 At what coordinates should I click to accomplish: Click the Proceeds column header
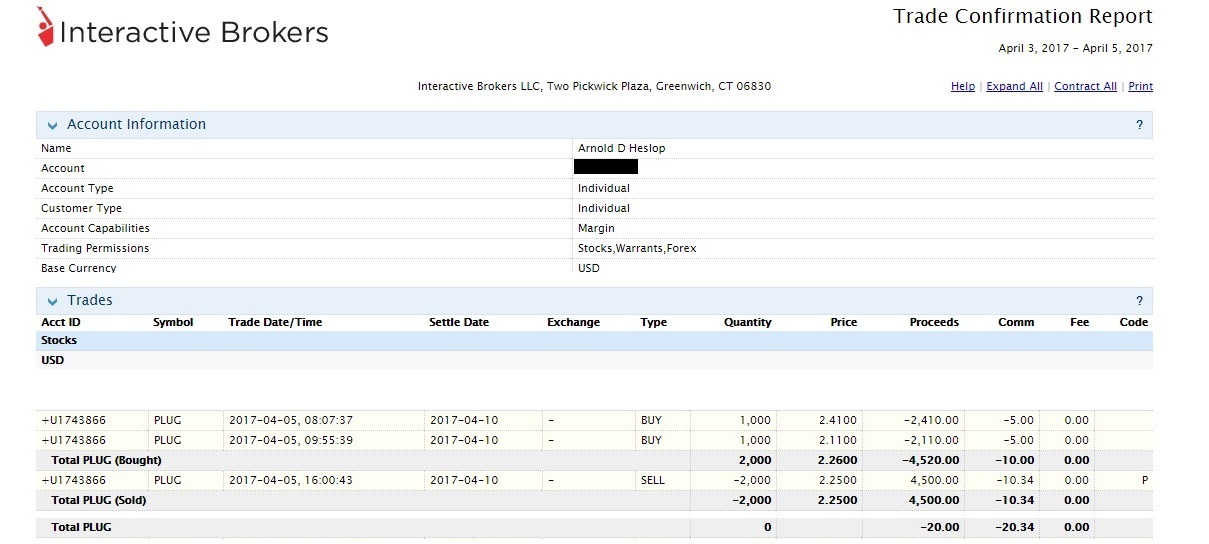934,322
